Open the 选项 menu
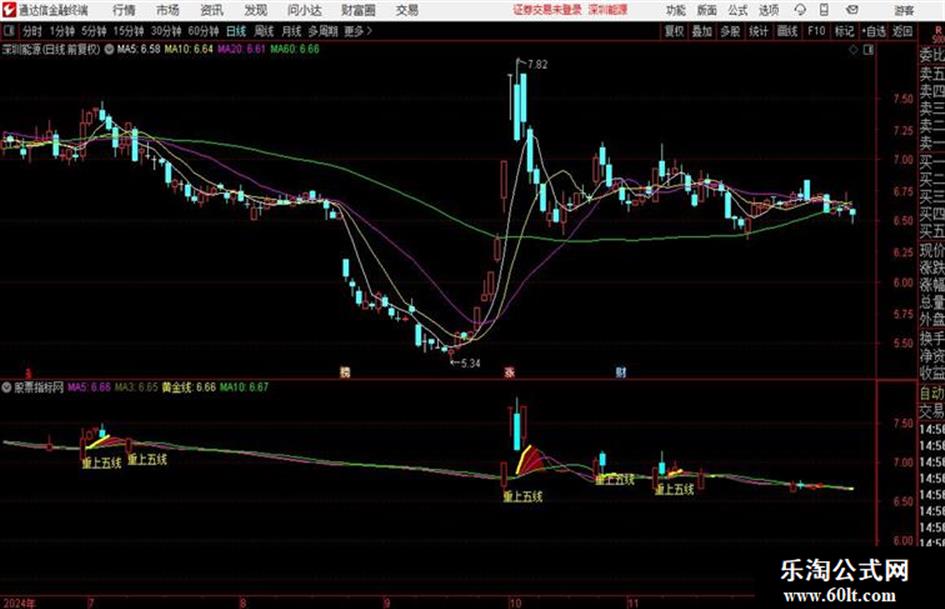 [x=768, y=10]
